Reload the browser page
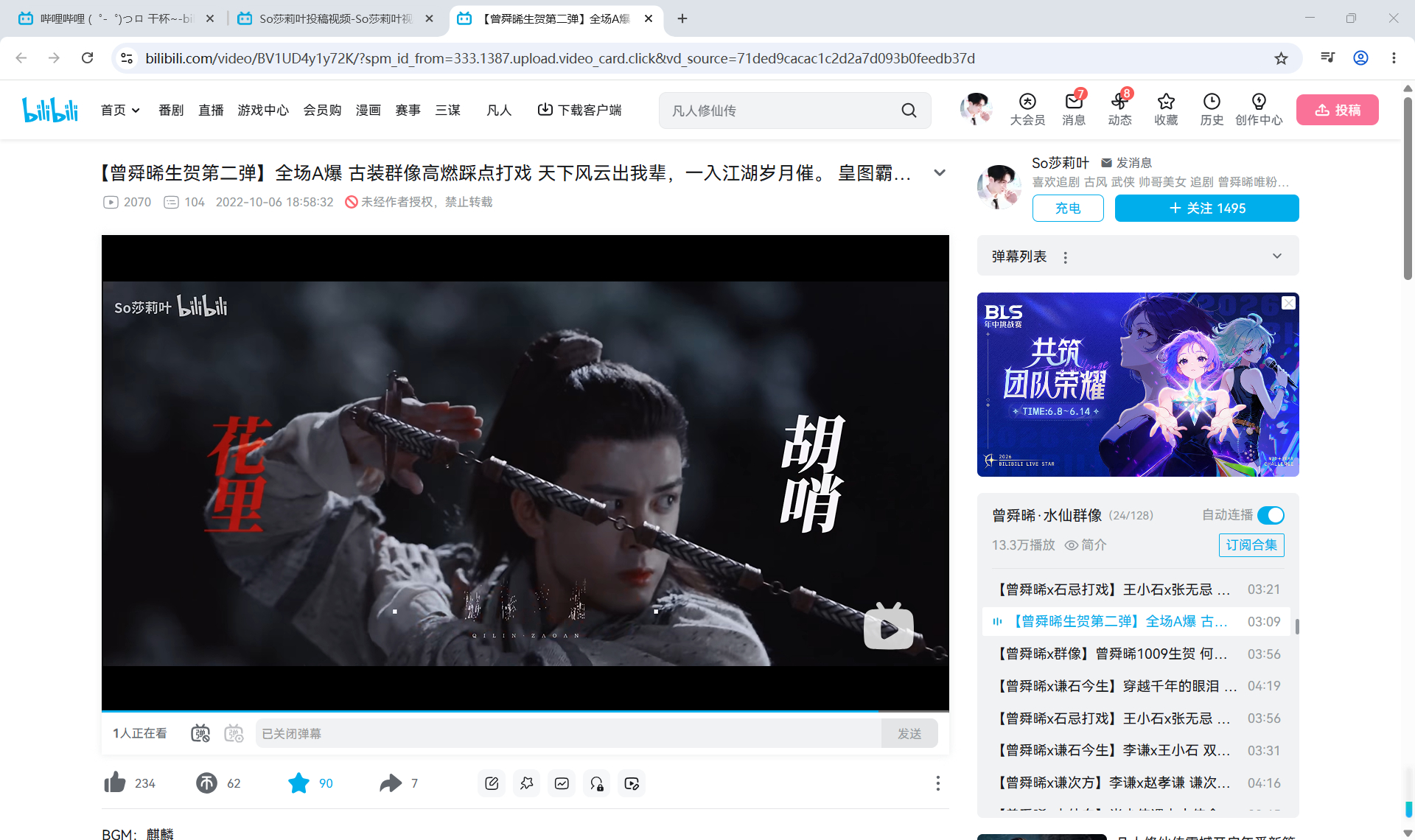 (87, 57)
